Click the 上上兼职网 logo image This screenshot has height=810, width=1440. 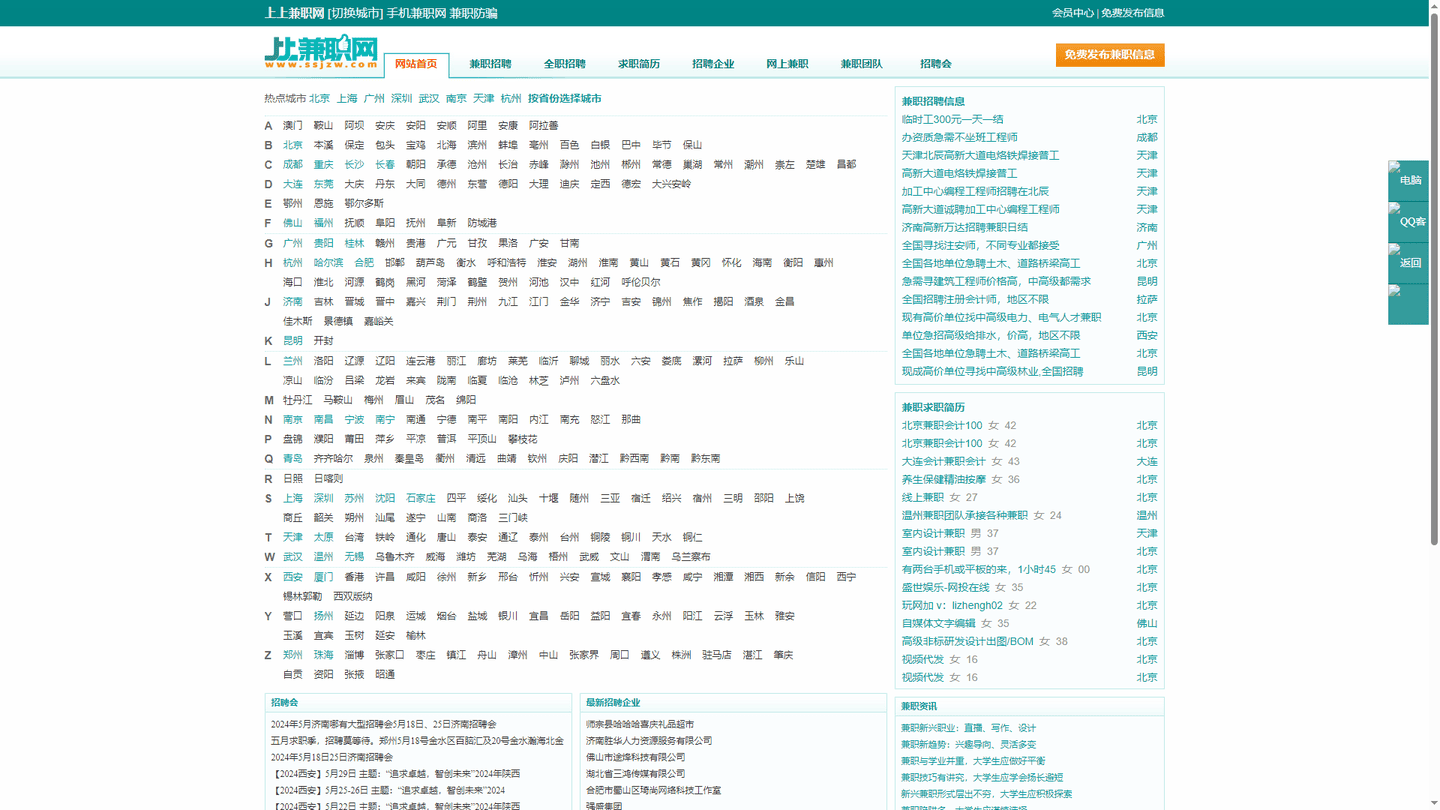[321, 52]
